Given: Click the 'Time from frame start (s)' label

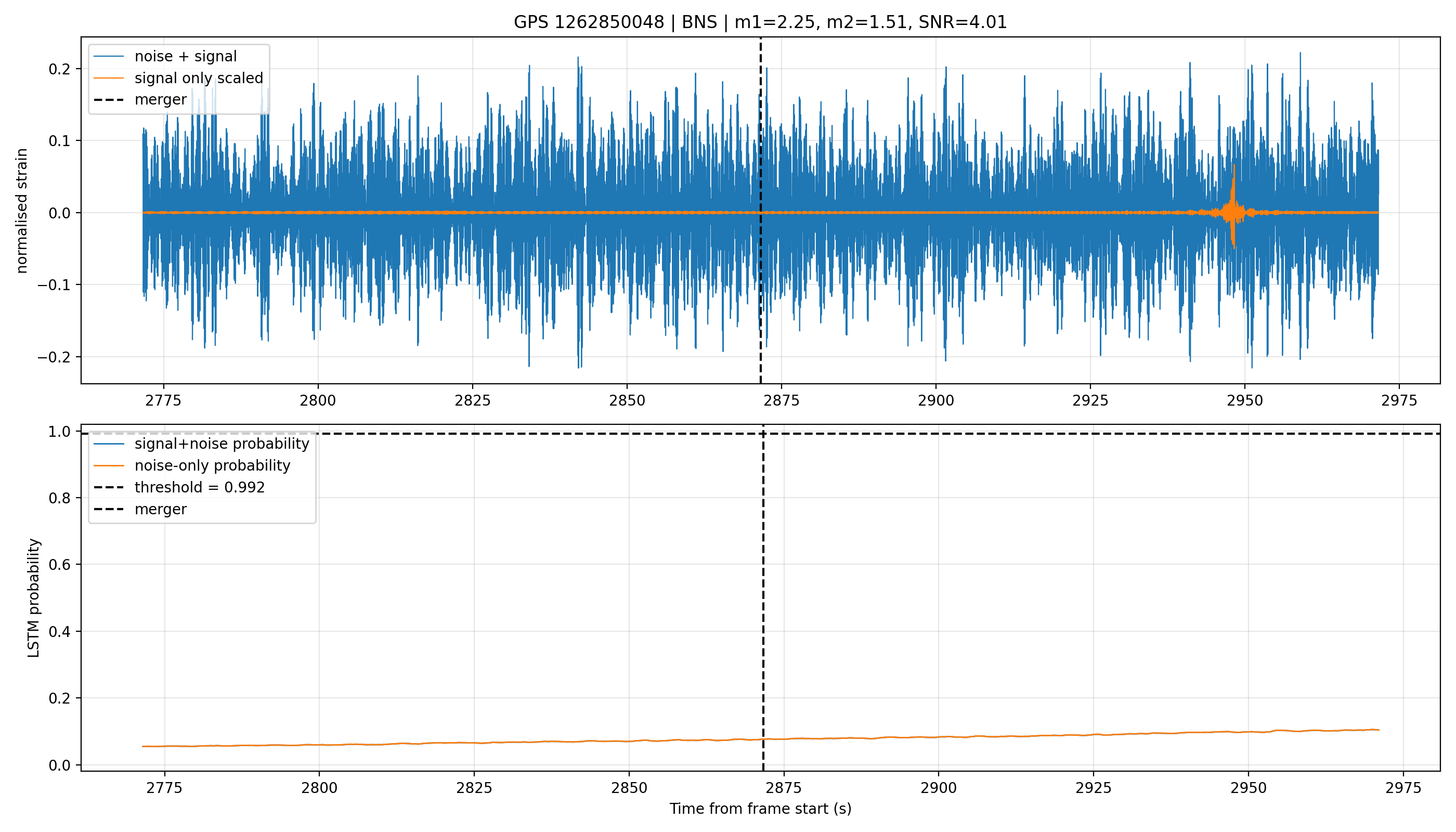Looking at the screenshot, I should 761,809.
